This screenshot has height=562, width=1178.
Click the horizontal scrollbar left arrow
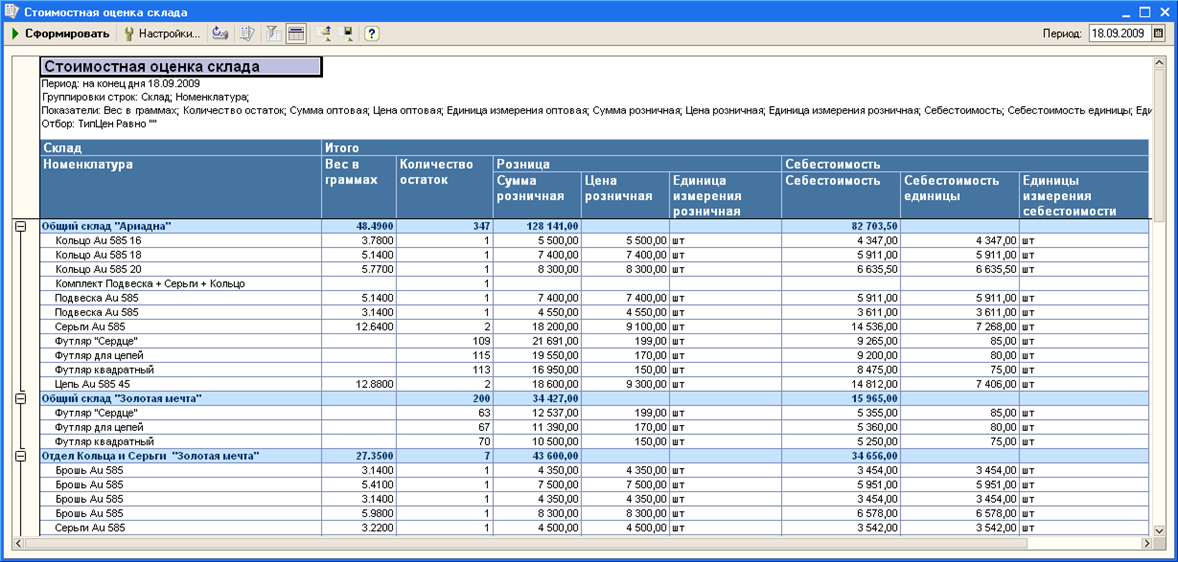point(20,542)
